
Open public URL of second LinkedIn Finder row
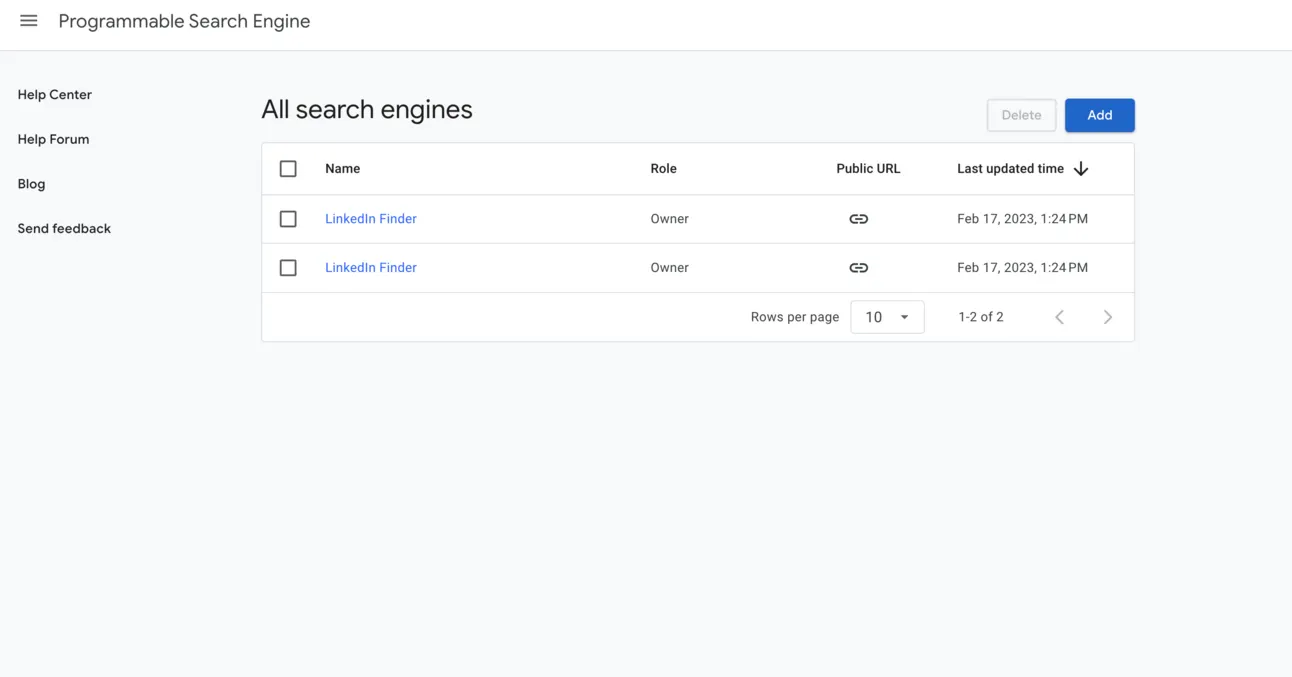[x=858, y=268]
